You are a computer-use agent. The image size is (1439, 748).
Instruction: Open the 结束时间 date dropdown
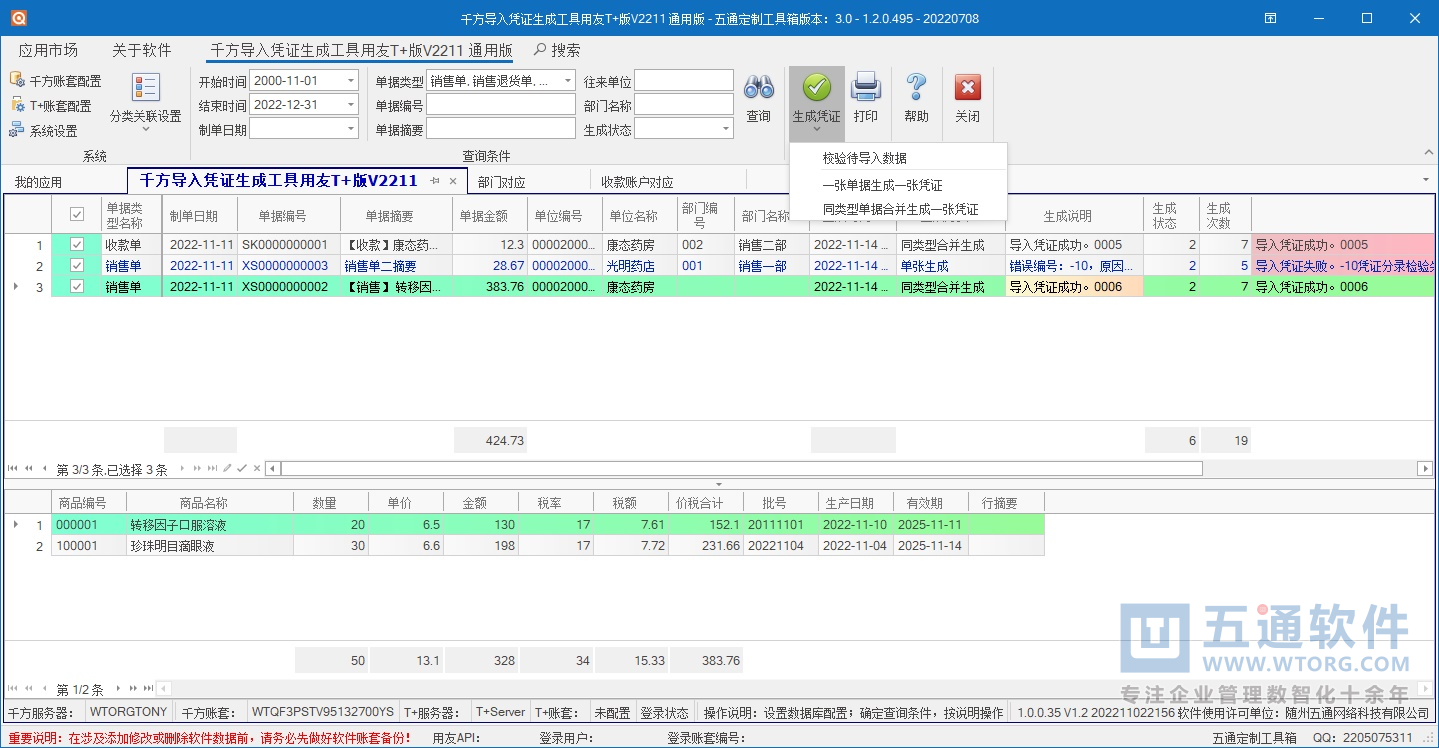coord(351,105)
